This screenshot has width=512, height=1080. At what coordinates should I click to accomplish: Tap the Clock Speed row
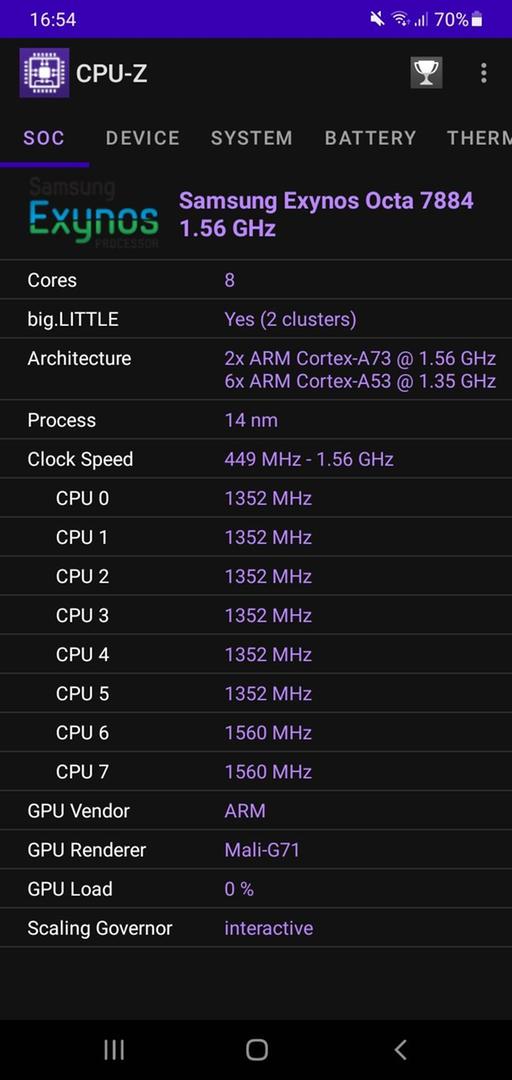click(256, 459)
